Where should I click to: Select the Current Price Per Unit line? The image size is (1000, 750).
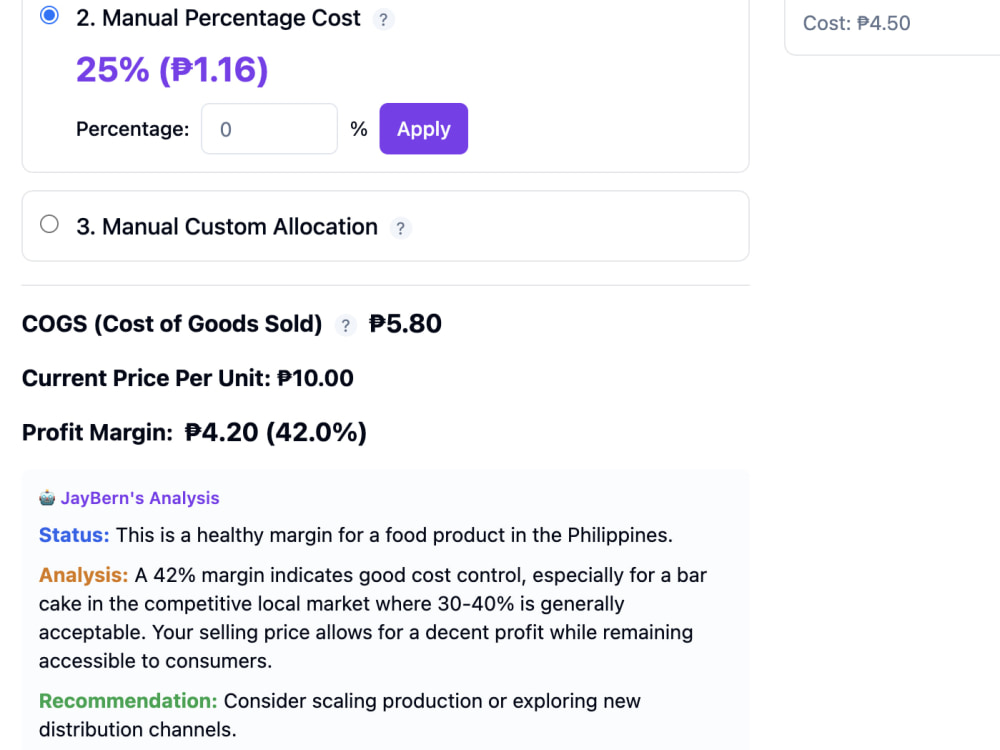tap(188, 378)
